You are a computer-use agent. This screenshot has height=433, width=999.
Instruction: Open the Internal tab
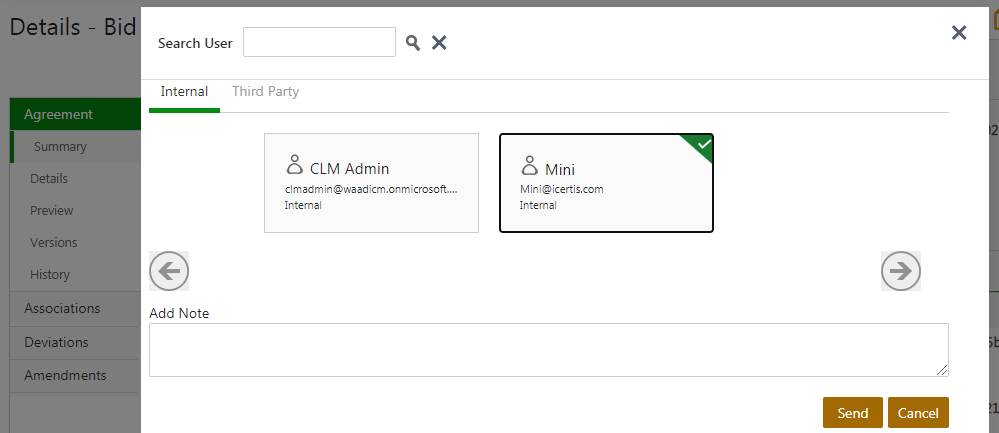tap(184, 92)
